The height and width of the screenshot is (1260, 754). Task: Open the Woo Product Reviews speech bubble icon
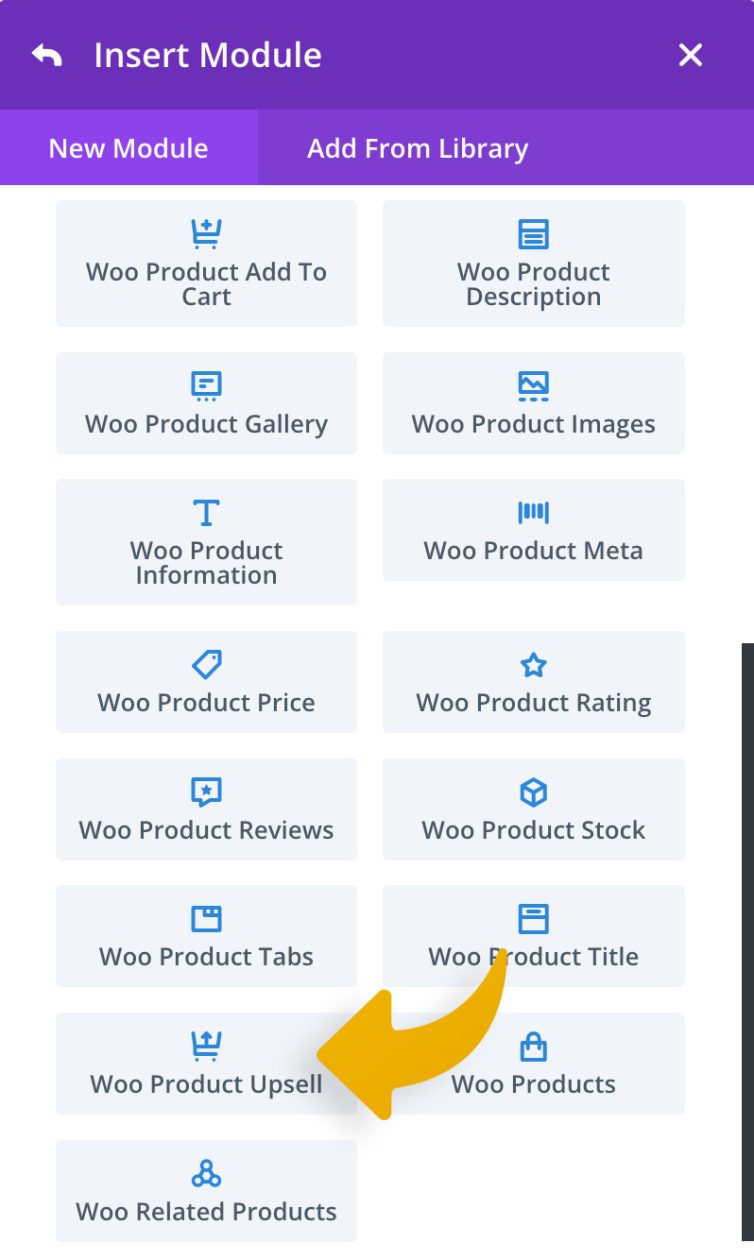pyautogui.click(x=207, y=791)
